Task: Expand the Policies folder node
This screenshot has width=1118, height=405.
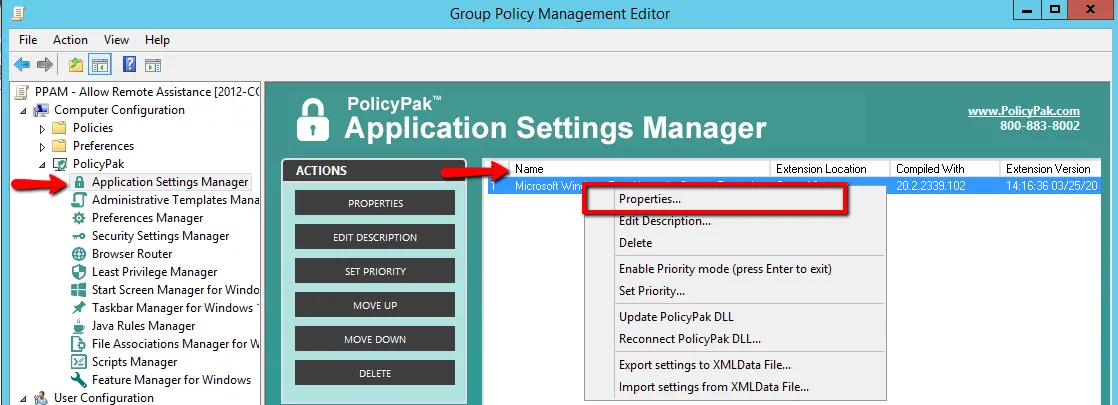Action: tap(42, 128)
